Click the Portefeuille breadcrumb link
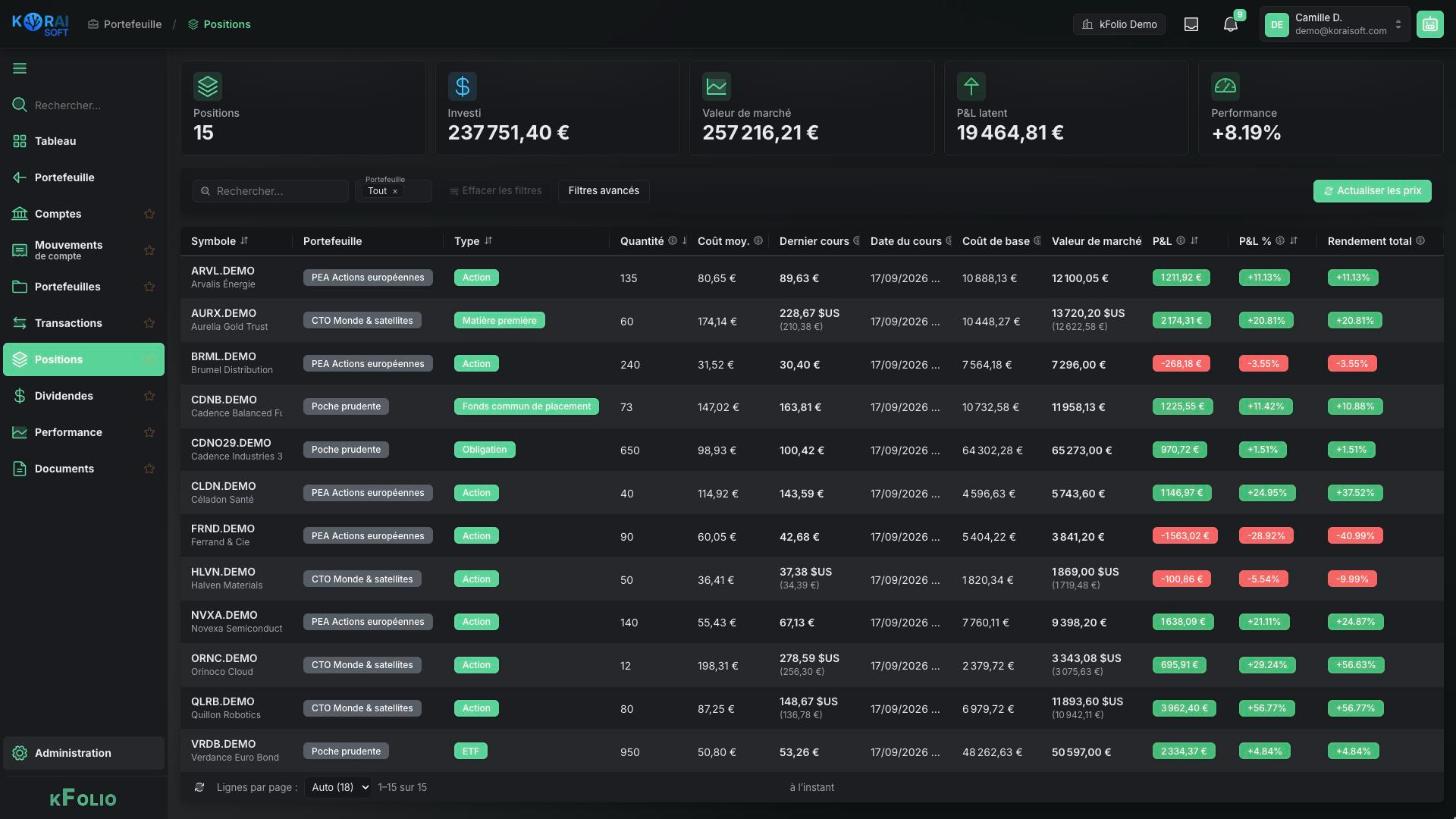Image resolution: width=1456 pixels, height=819 pixels. point(125,24)
